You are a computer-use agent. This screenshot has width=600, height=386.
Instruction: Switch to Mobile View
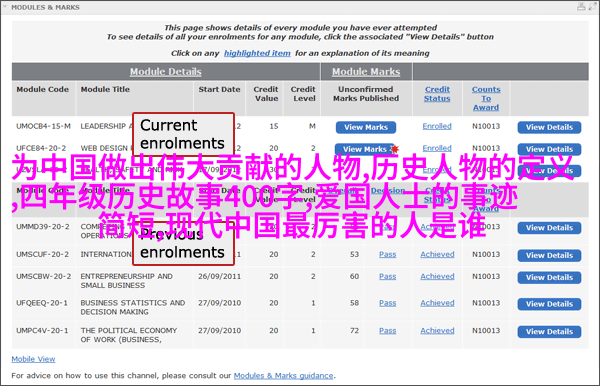pos(33,359)
